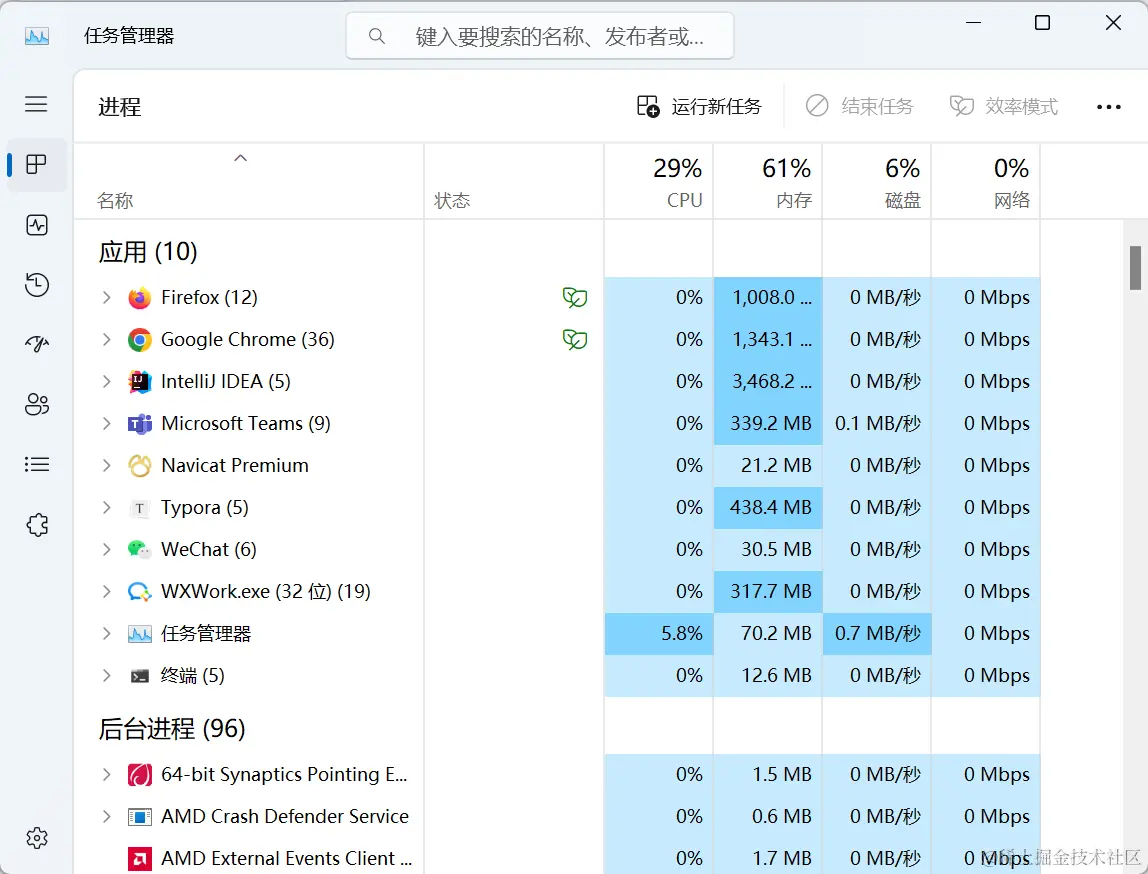
Task: Click the IntelliJ IDEA application icon
Action: (x=139, y=381)
